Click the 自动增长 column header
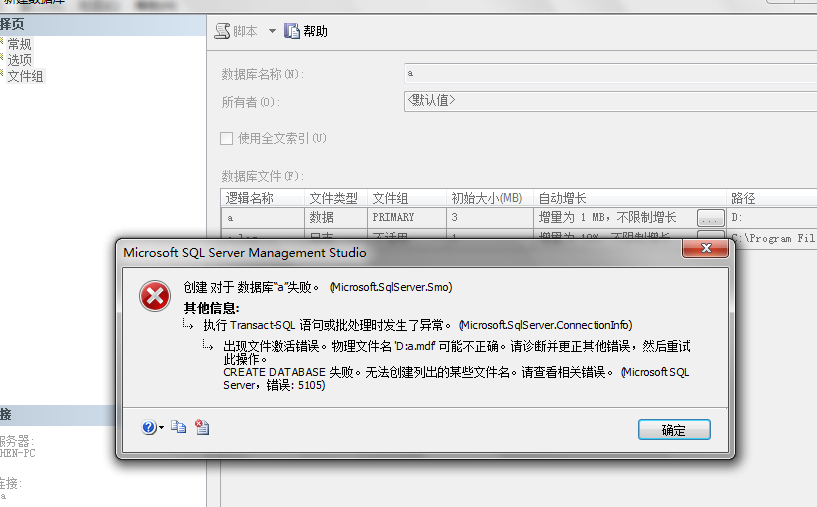Screen dimensions: 817x507 tap(629, 198)
